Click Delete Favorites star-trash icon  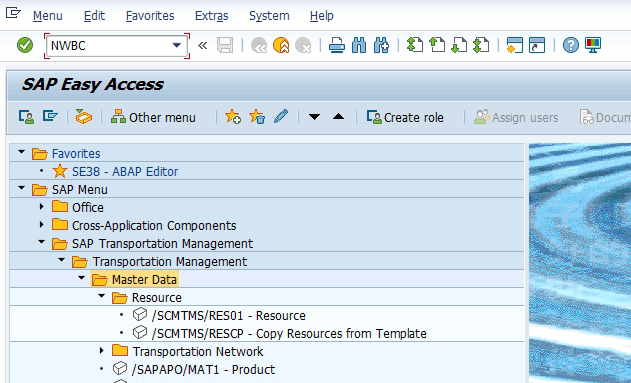(257, 117)
